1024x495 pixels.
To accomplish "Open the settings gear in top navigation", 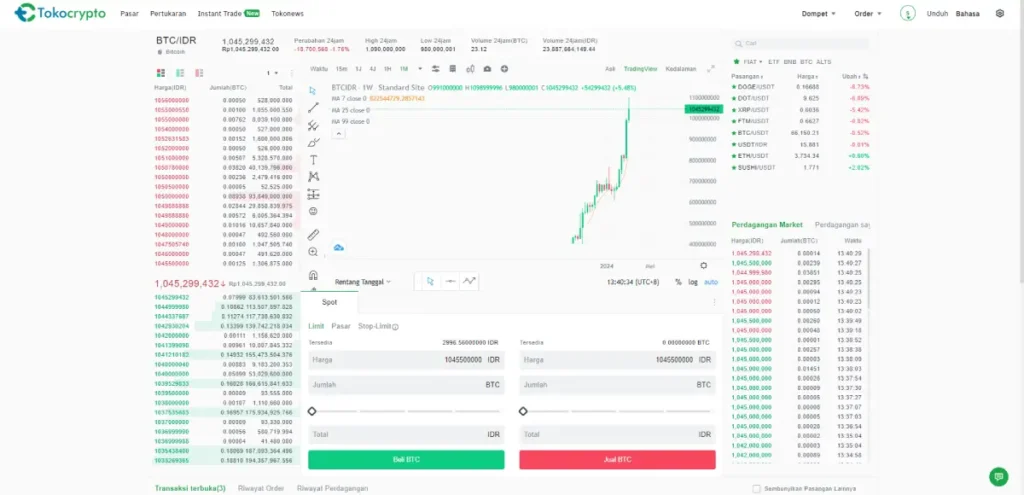I will 1000,14.
